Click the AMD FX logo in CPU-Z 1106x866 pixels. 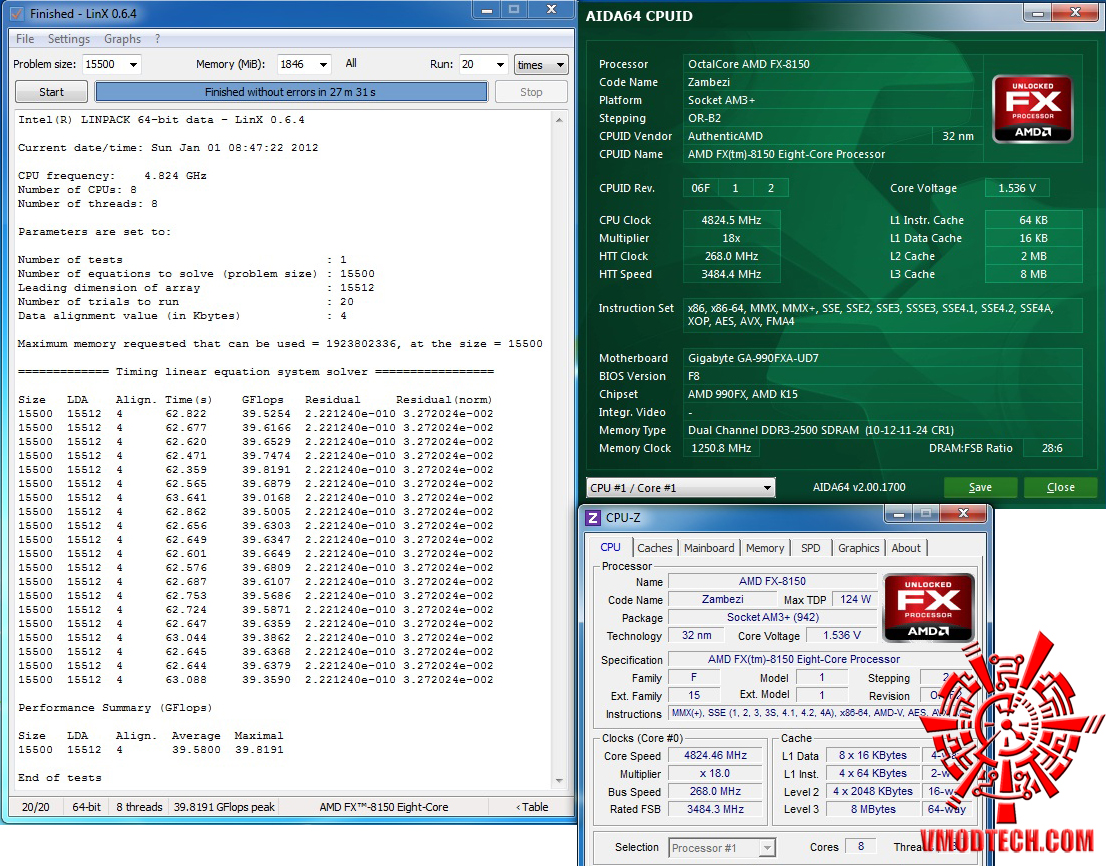(928, 607)
